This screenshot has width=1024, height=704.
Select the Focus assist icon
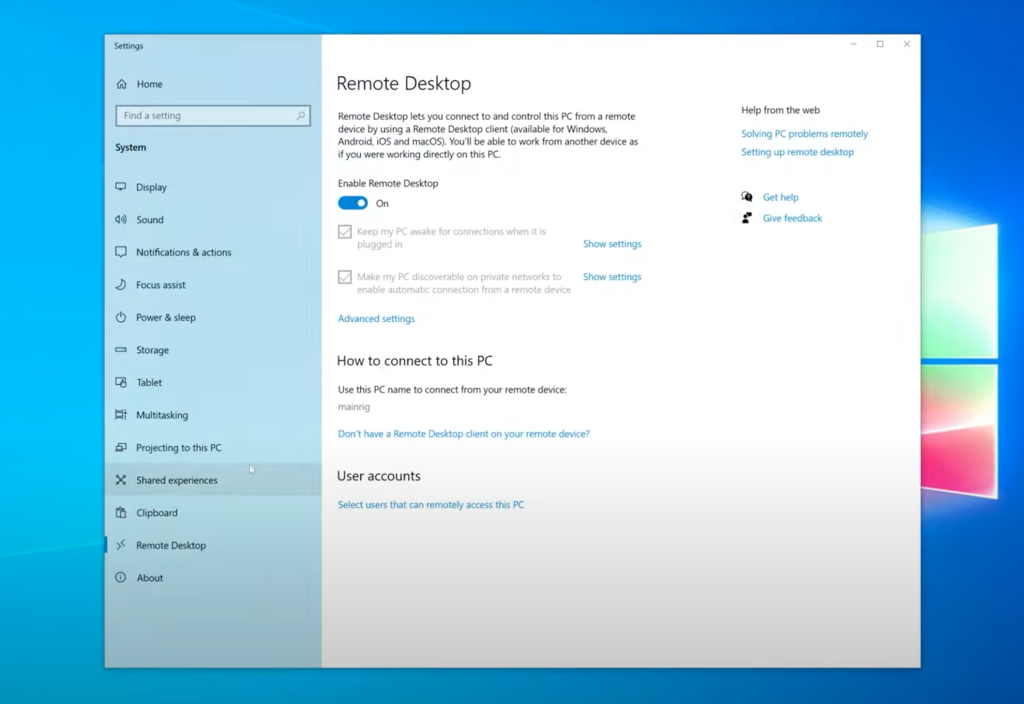tap(121, 284)
